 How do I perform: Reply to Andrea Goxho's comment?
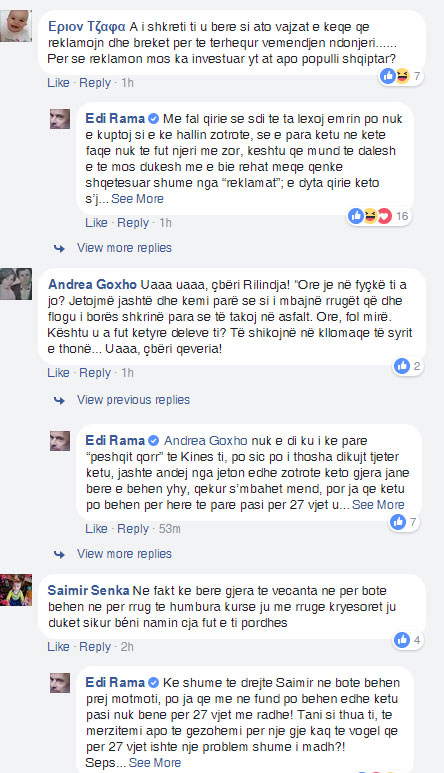(x=95, y=373)
